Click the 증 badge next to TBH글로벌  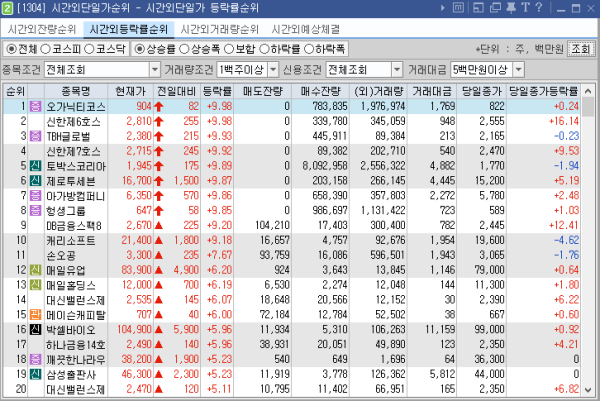point(36,136)
